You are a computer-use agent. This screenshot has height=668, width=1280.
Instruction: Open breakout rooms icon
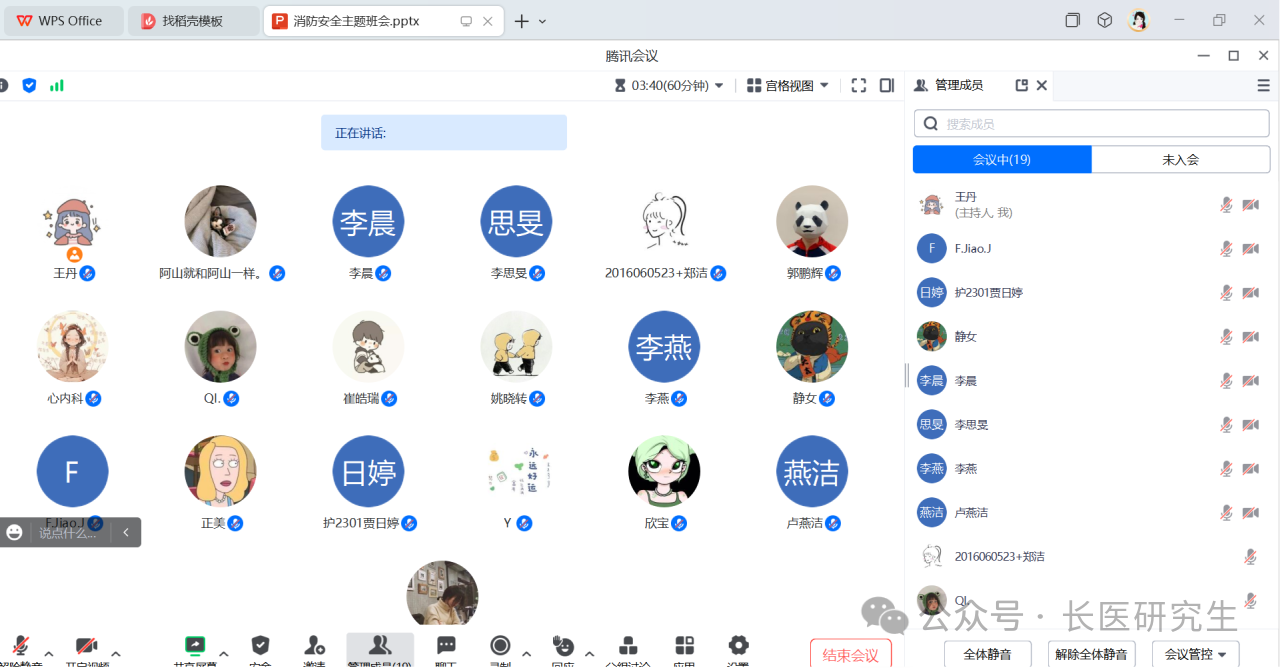(x=628, y=645)
